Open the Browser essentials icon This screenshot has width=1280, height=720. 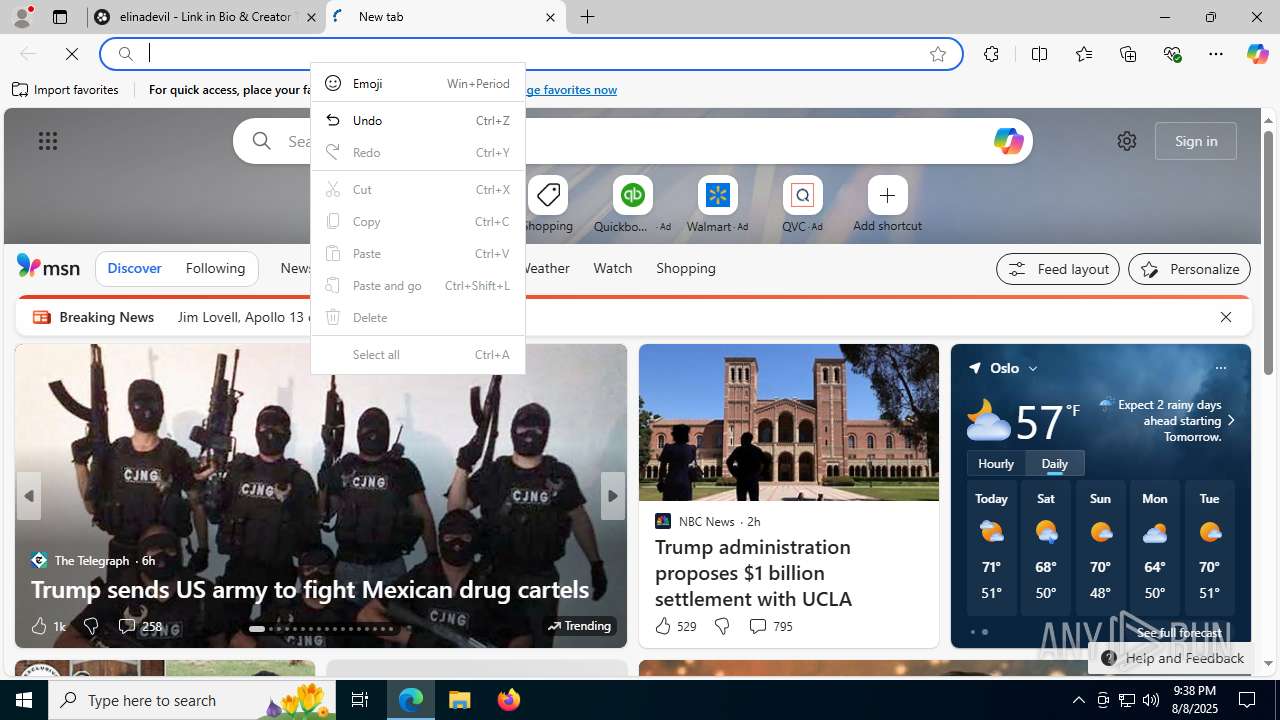pyautogui.click(x=1173, y=54)
